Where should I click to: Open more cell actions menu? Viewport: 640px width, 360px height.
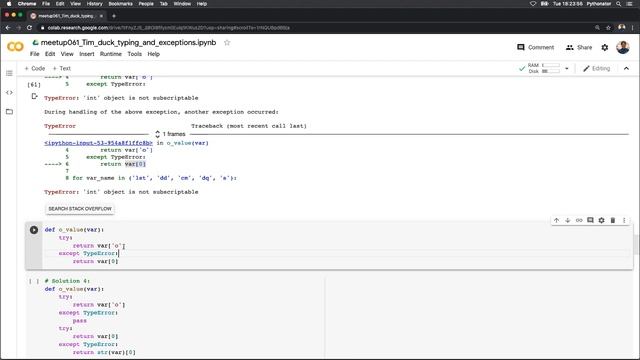[624, 220]
